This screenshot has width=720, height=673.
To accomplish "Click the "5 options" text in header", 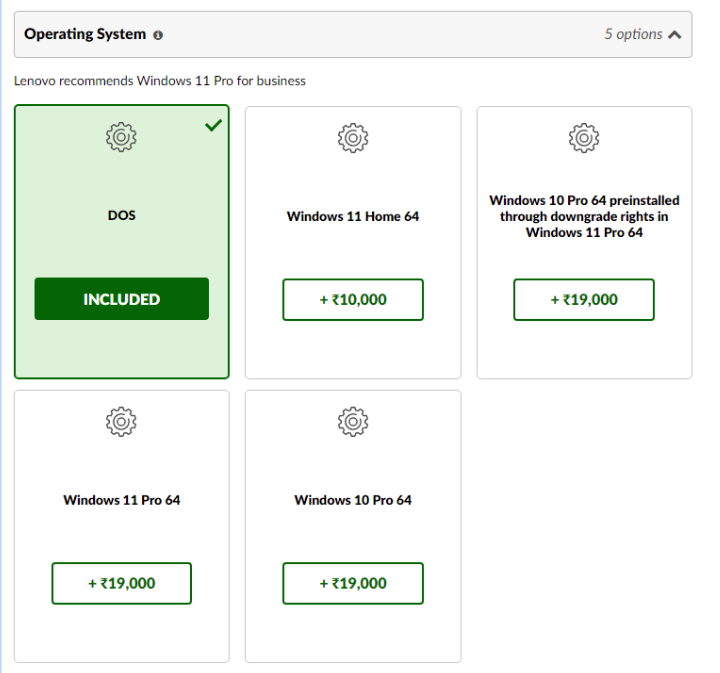I will [633, 35].
